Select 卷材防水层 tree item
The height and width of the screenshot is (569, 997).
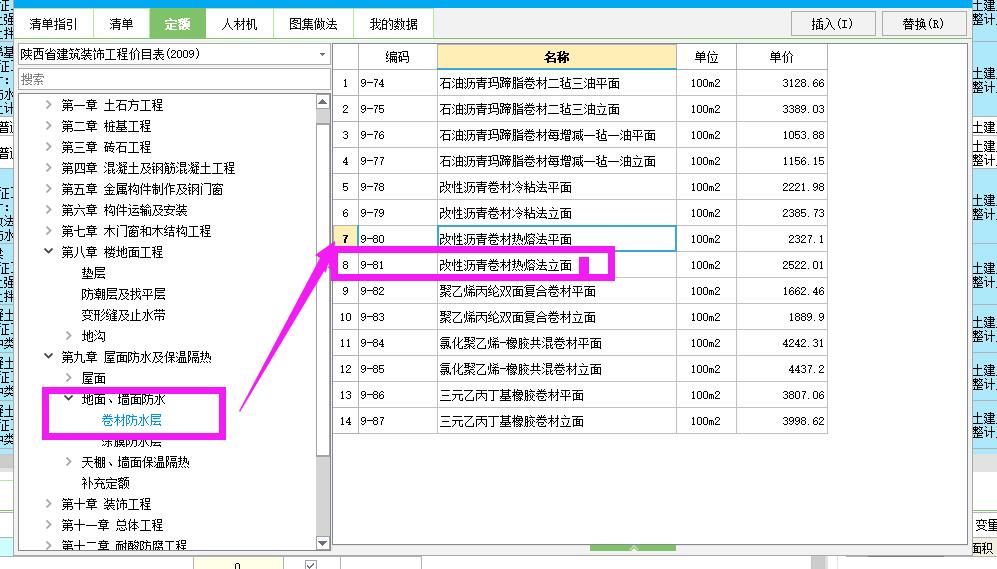click(x=132, y=420)
